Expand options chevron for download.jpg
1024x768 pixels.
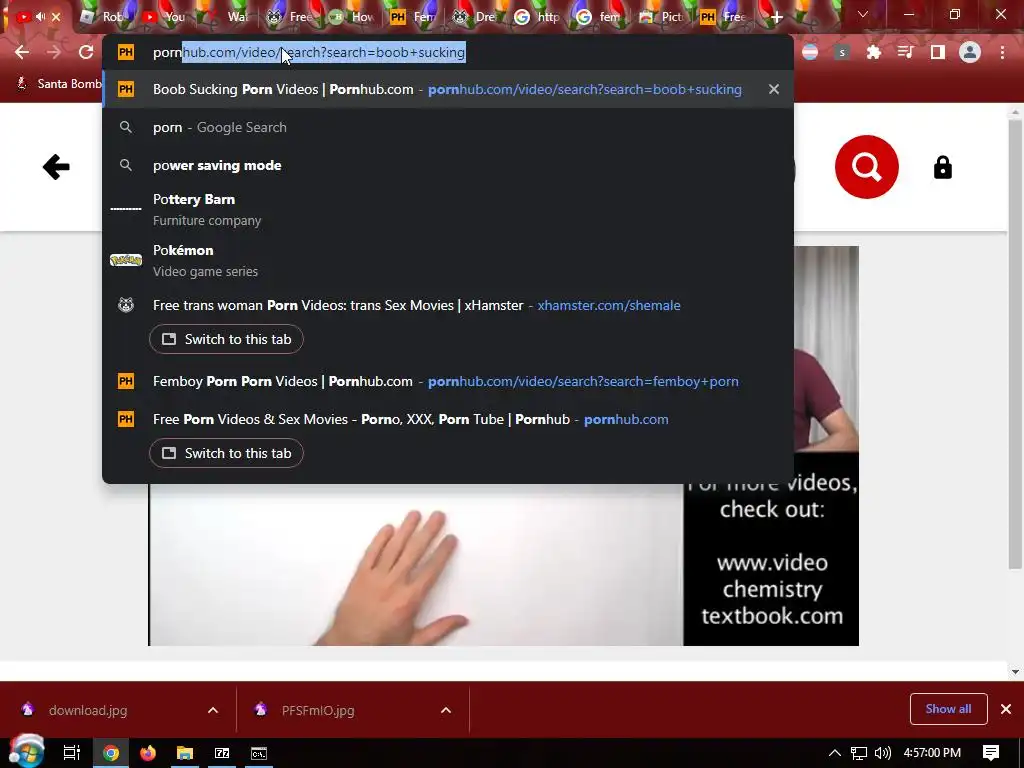click(x=213, y=710)
